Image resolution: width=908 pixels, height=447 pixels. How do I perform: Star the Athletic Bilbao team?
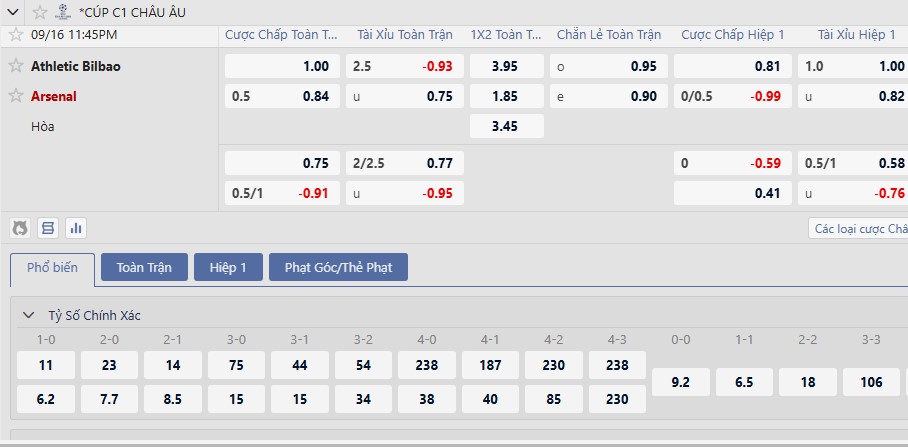click(x=15, y=66)
